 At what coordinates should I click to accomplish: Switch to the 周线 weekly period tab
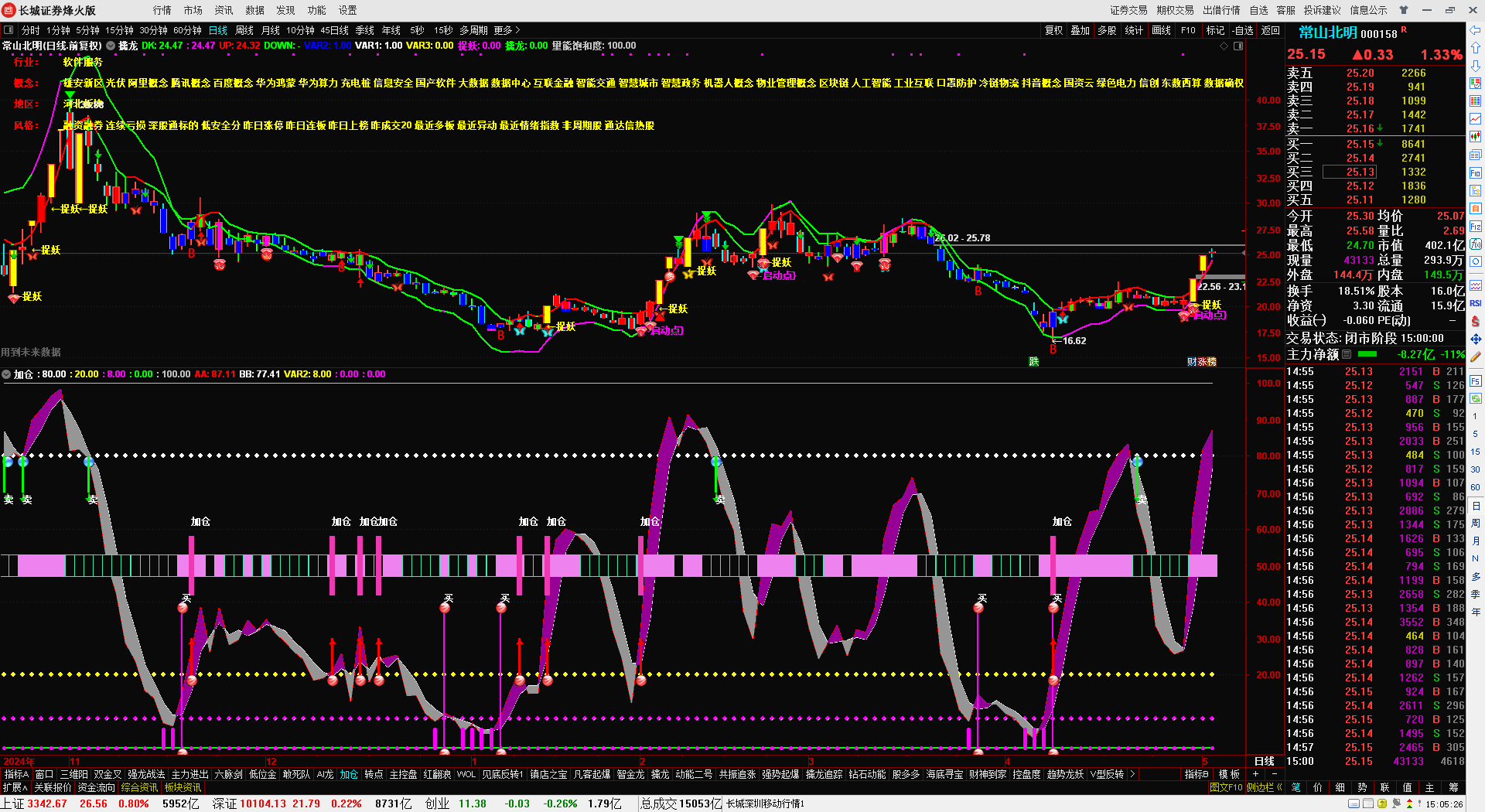tap(244, 30)
